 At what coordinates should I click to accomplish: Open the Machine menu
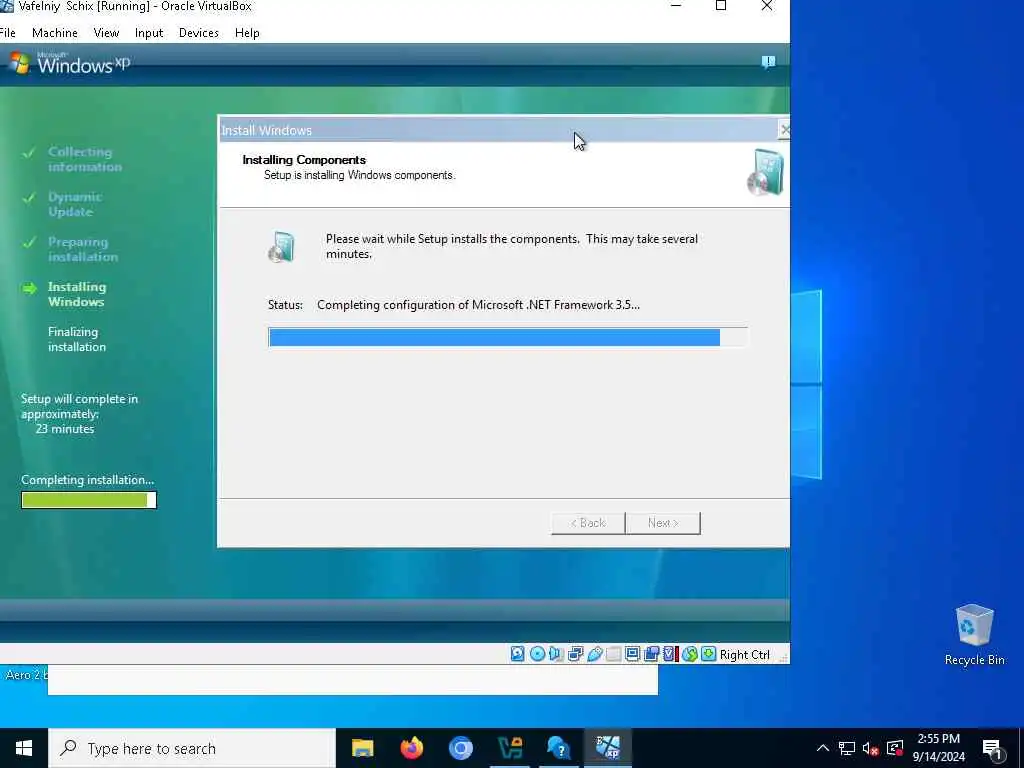coord(55,33)
